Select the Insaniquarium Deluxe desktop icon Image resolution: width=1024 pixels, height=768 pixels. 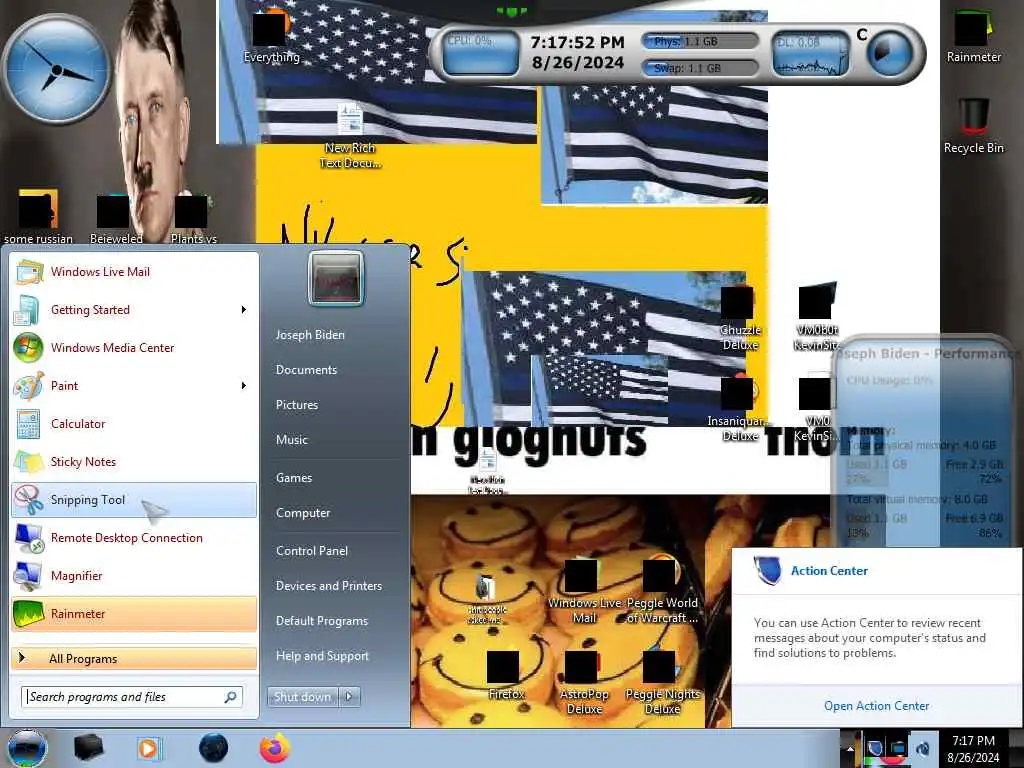point(739,409)
